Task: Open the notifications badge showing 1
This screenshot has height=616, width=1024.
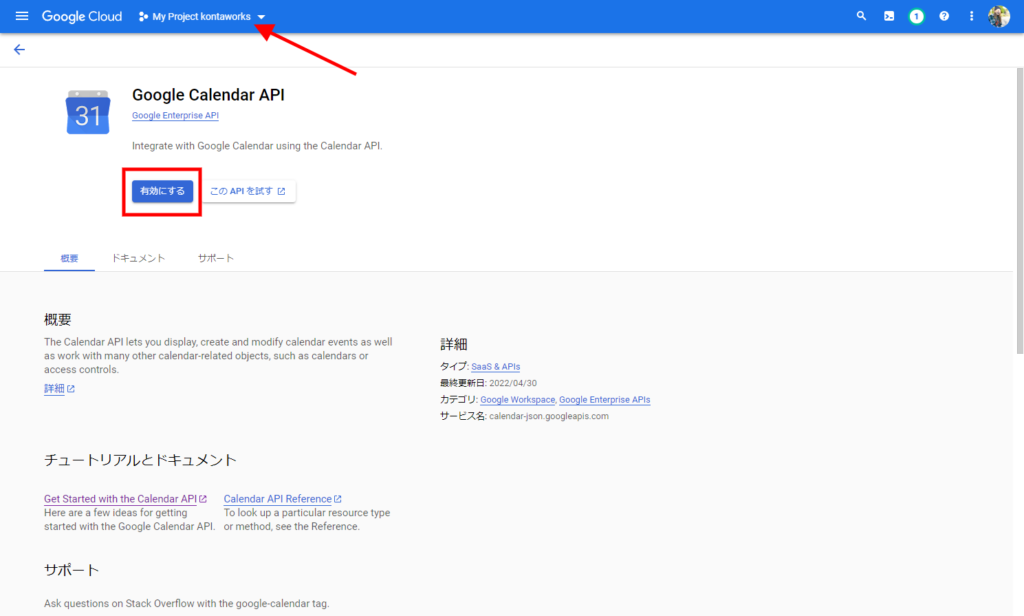Action: (x=916, y=16)
